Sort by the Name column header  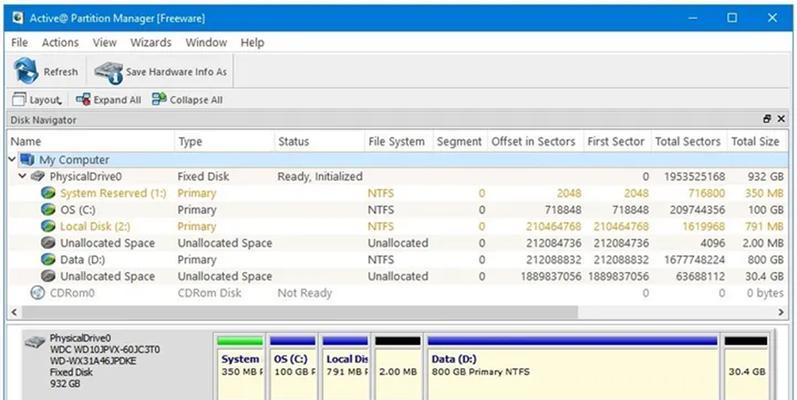[x=91, y=142]
